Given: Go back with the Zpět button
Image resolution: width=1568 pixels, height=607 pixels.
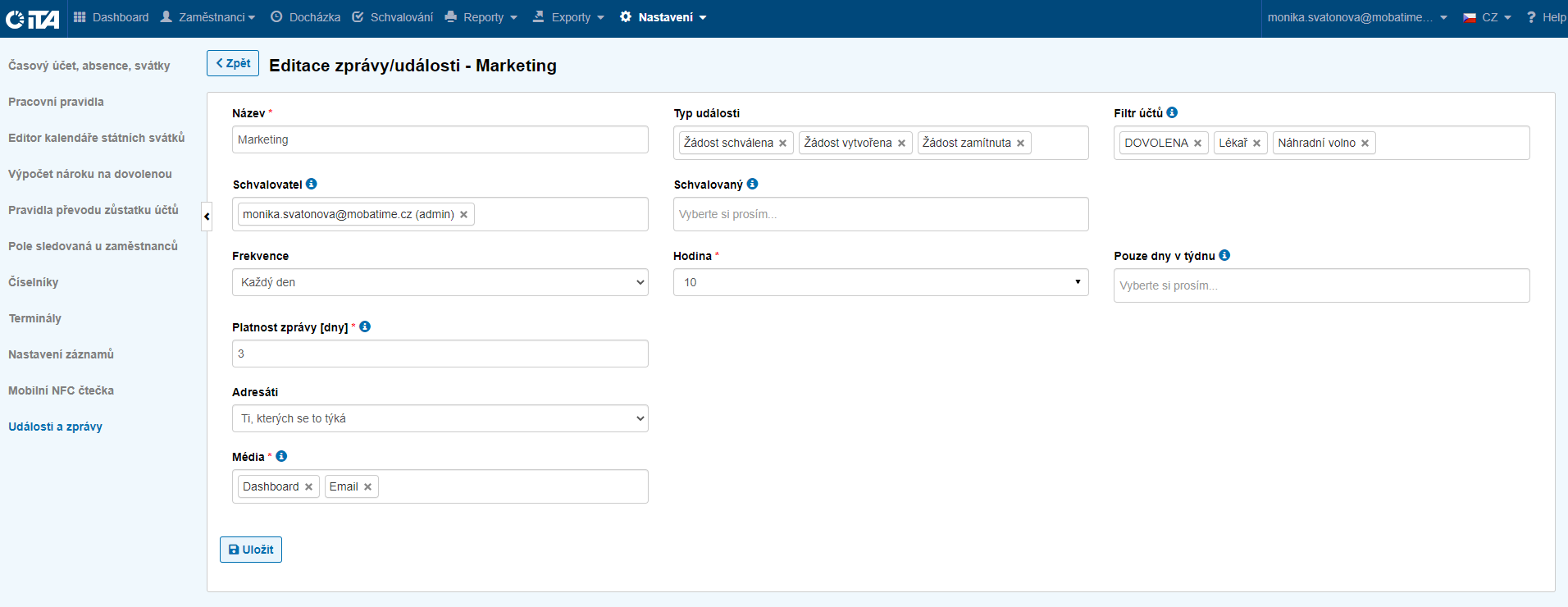Looking at the screenshot, I should pos(233,63).
